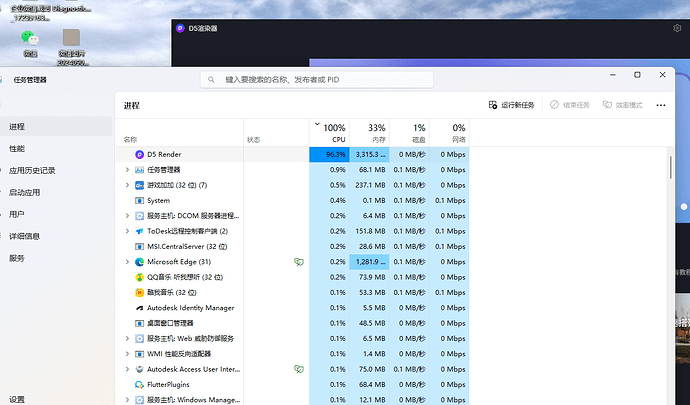The width and height of the screenshot is (690, 405).
Task: Click the search magnifier icon
Action: [x=211, y=80]
